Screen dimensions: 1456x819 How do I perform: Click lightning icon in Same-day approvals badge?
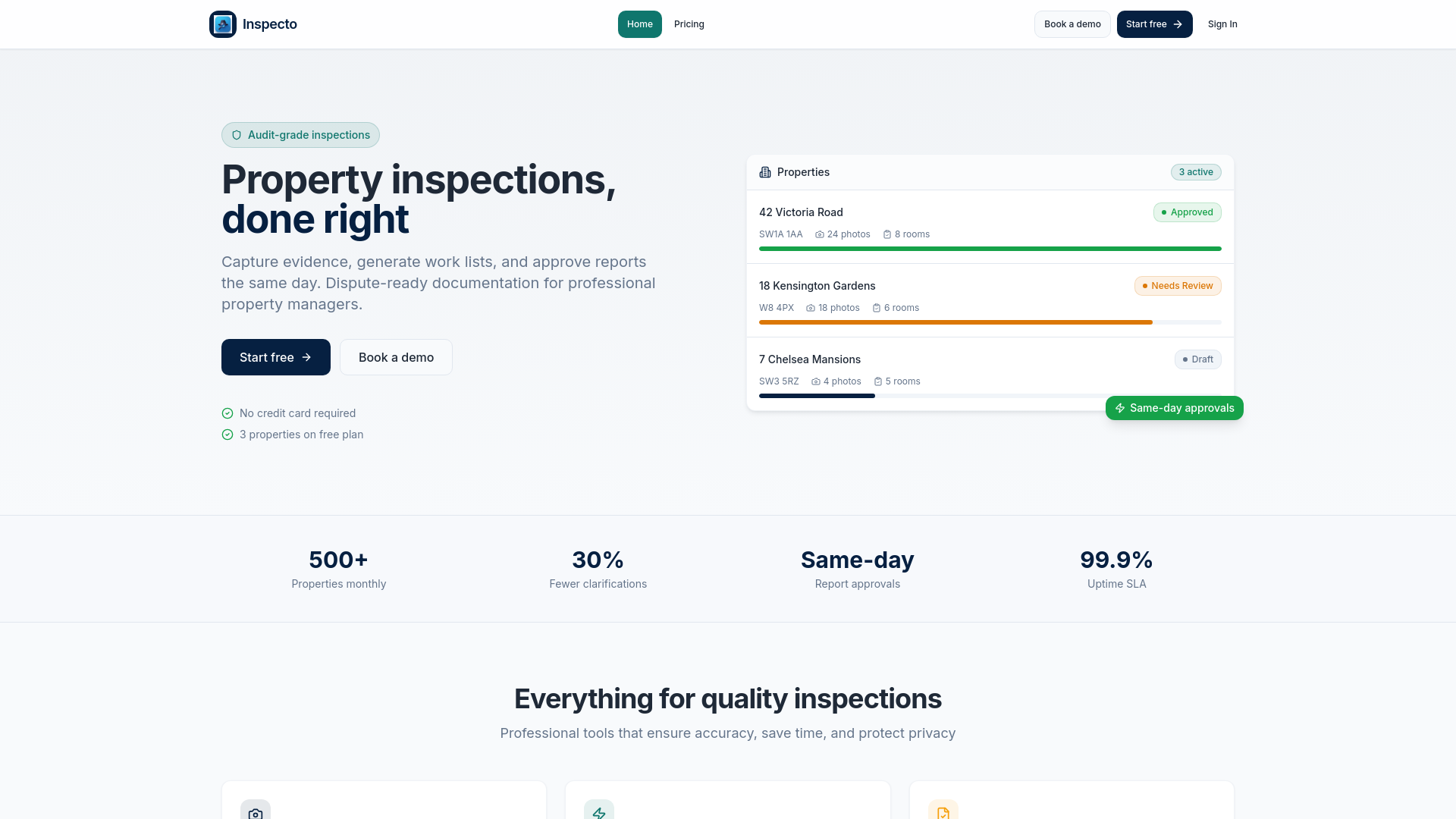click(x=1120, y=408)
